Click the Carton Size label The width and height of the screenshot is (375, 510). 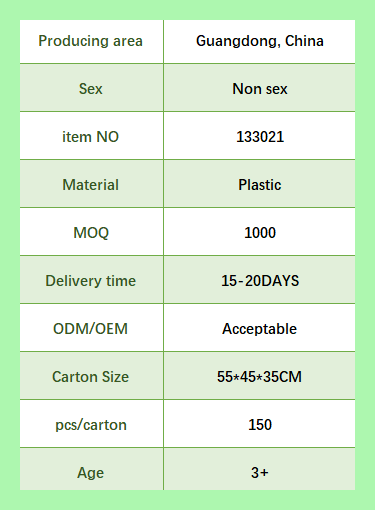91,377
